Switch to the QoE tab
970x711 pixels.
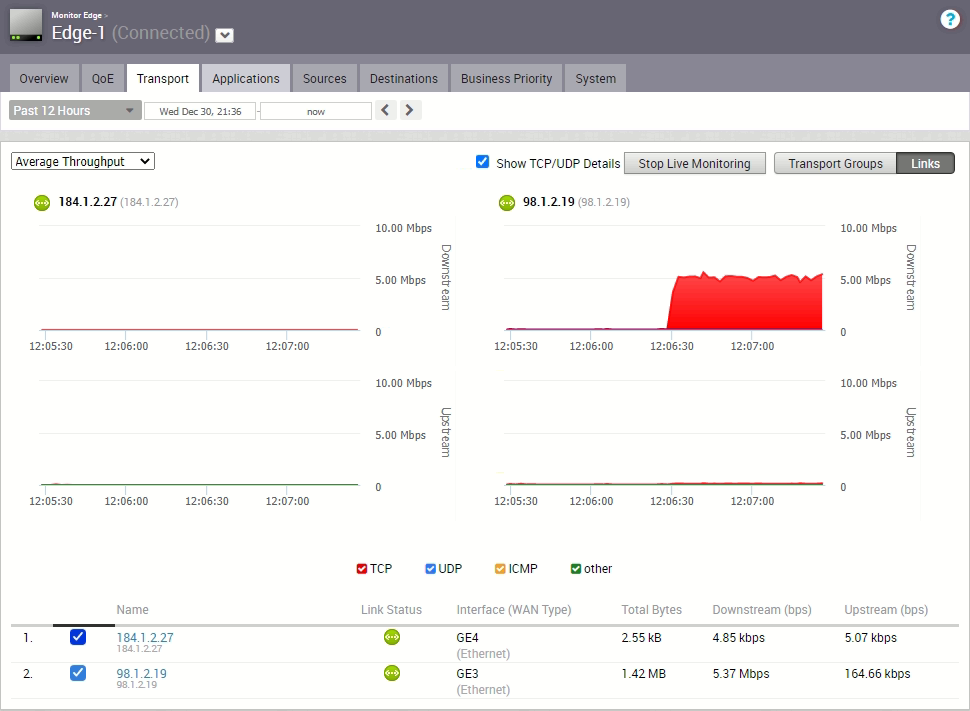(x=103, y=79)
